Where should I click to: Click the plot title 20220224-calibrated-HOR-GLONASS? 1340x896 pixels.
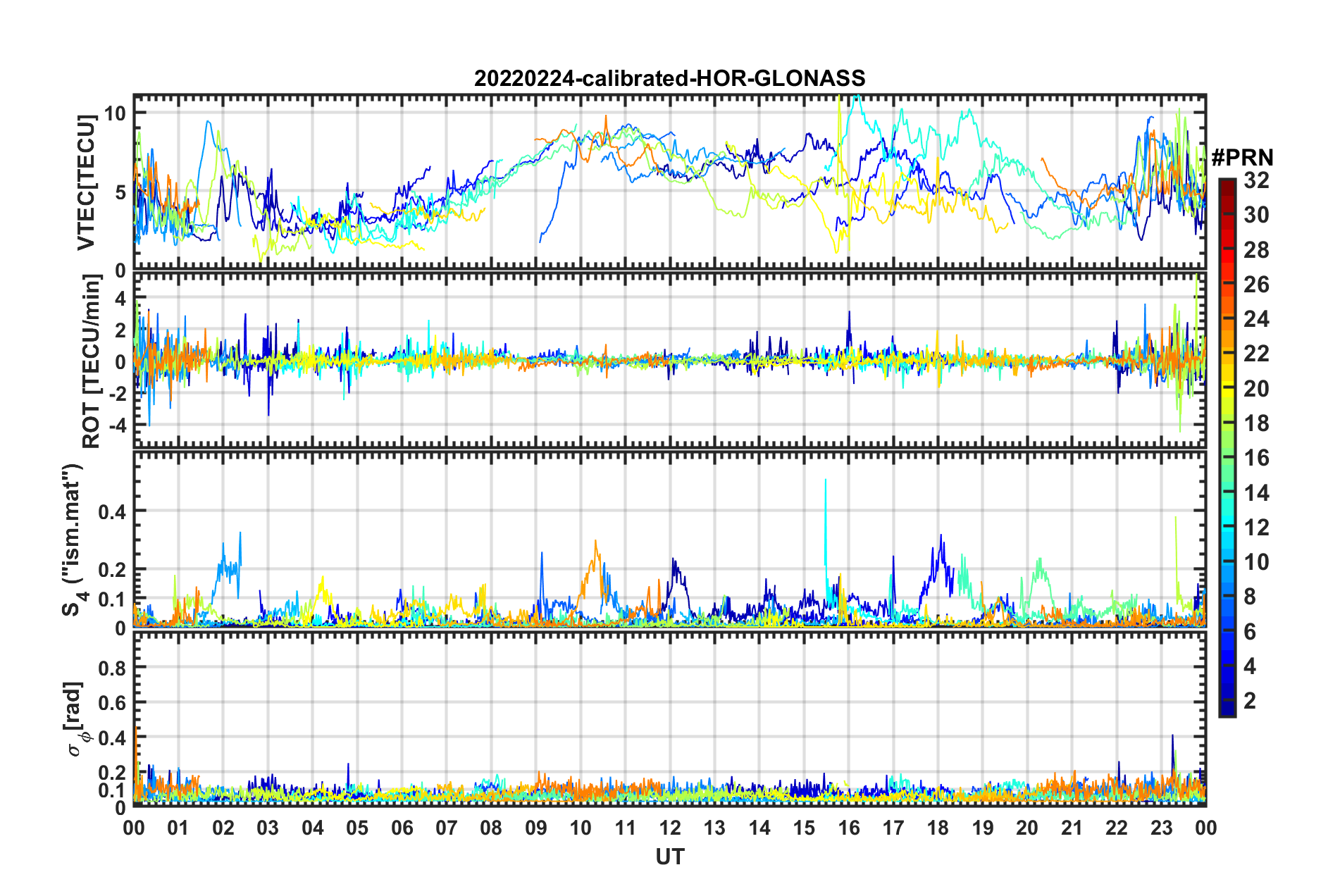(669, 78)
